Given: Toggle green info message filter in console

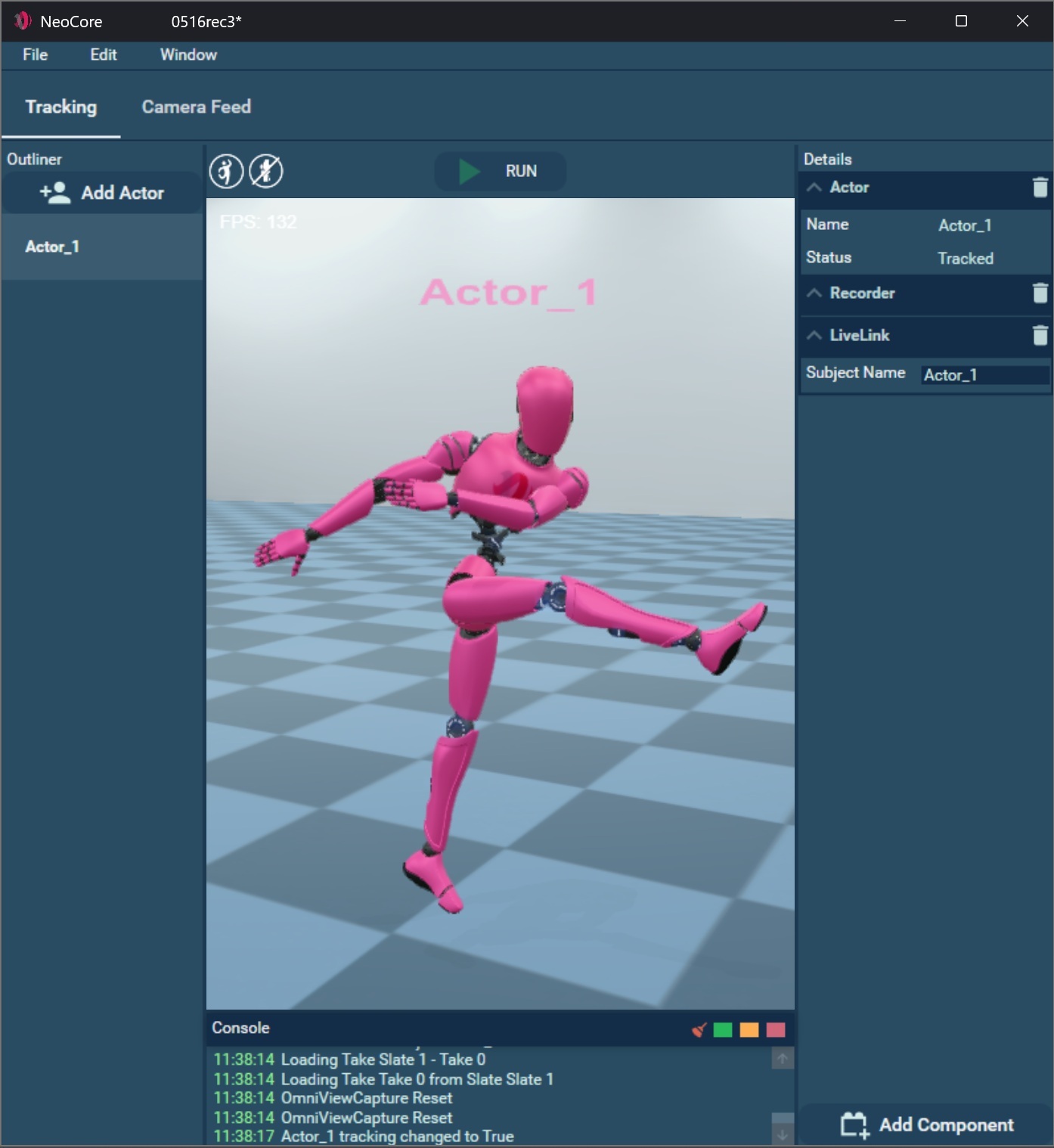Looking at the screenshot, I should (x=723, y=1030).
